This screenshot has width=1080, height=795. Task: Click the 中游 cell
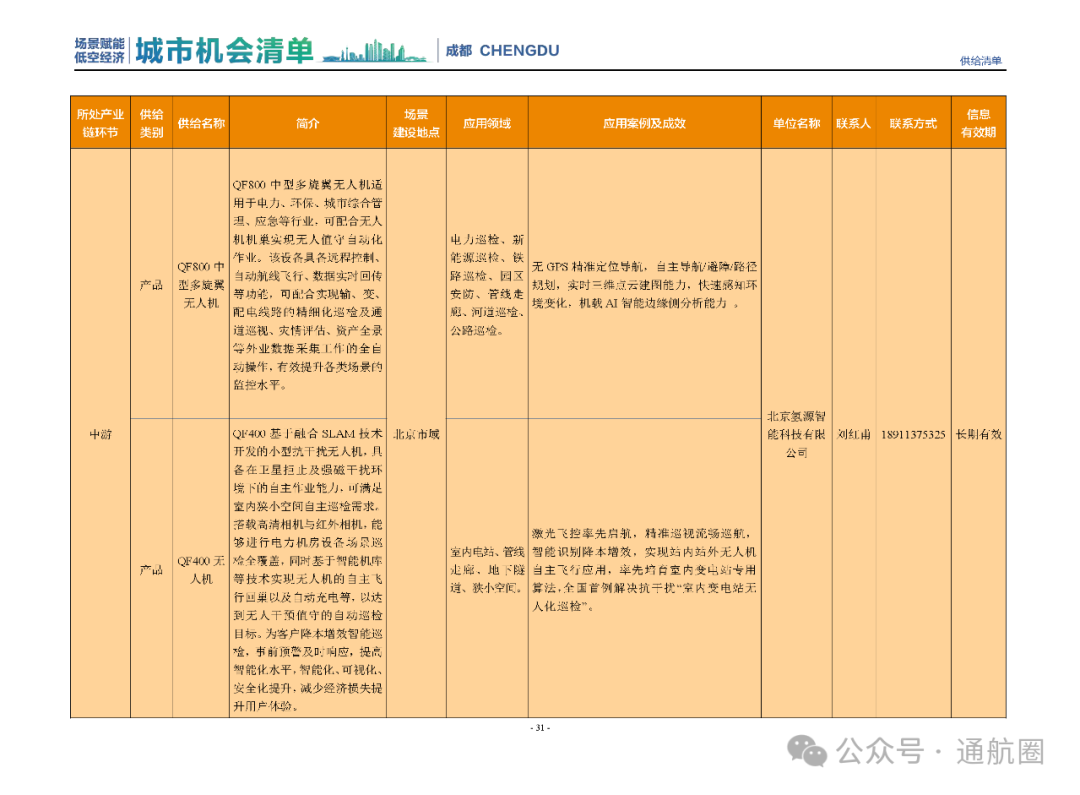[x=101, y=434]
